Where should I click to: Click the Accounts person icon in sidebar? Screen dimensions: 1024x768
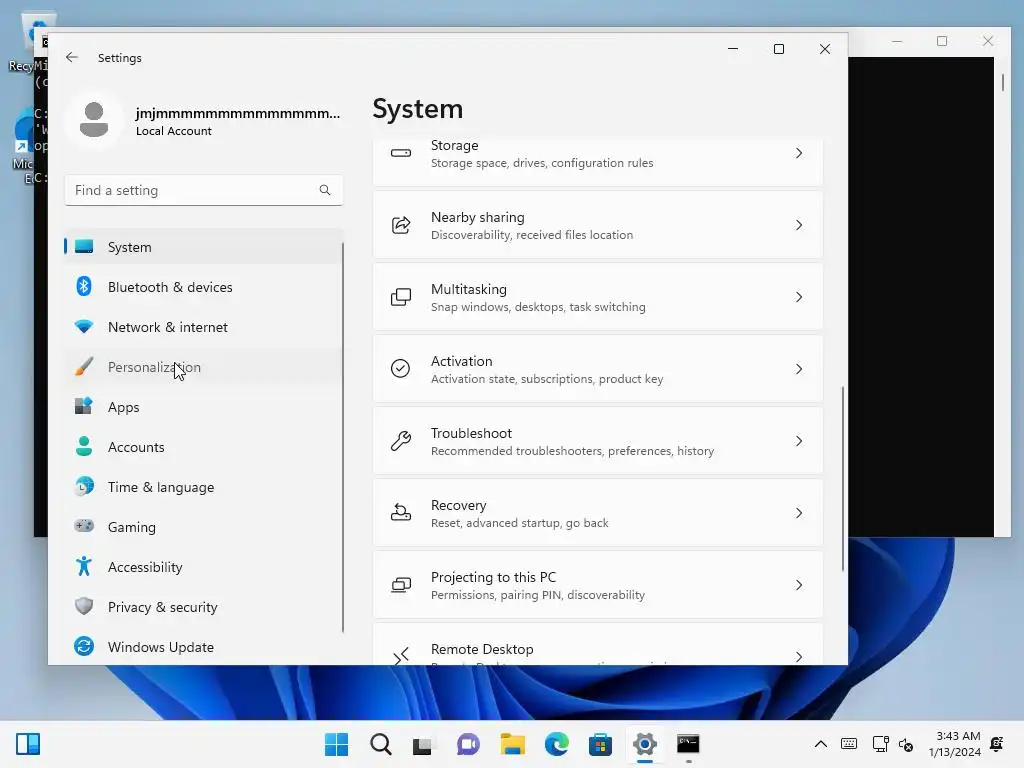84,447
